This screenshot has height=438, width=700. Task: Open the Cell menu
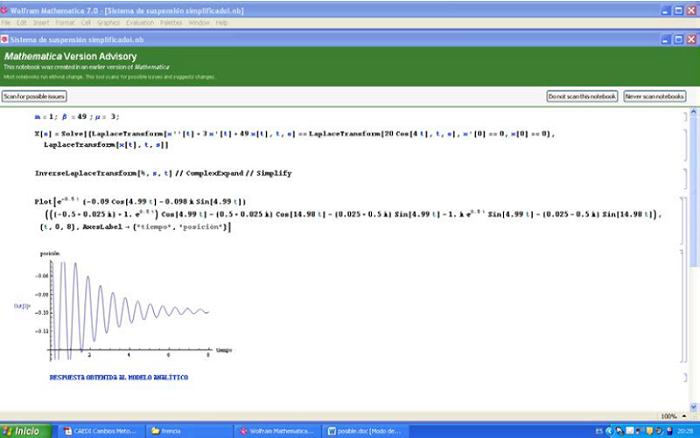[x=86, y=23]
